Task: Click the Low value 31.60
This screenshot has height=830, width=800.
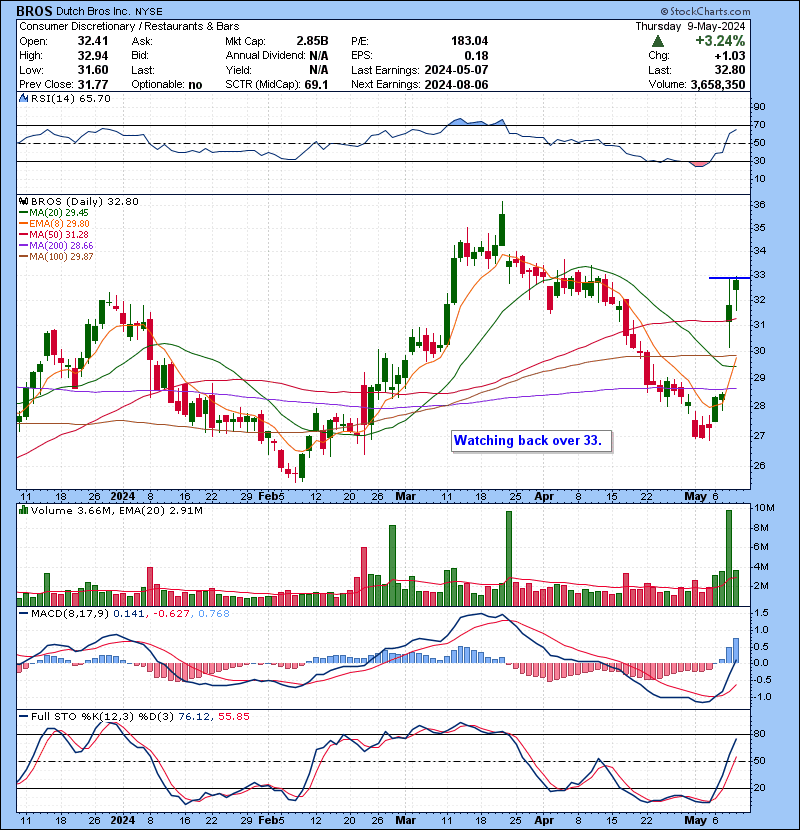Action: coord(93,70)
